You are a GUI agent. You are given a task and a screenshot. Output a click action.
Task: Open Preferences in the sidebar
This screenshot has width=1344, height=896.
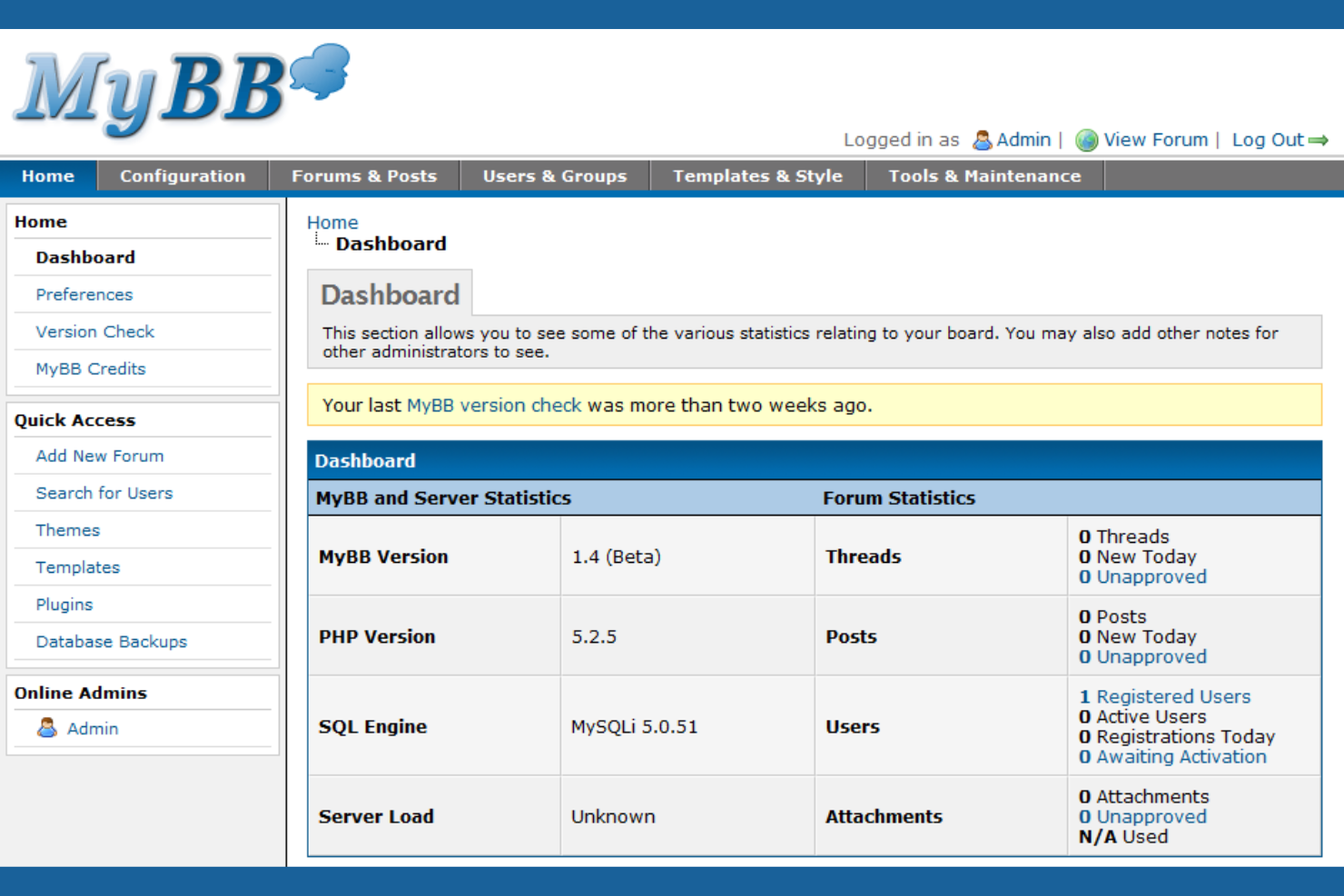coord(84,295)
